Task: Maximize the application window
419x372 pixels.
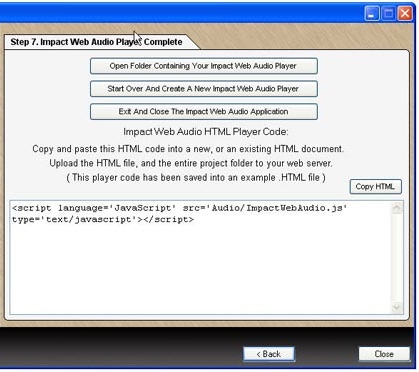Action: 388,14
